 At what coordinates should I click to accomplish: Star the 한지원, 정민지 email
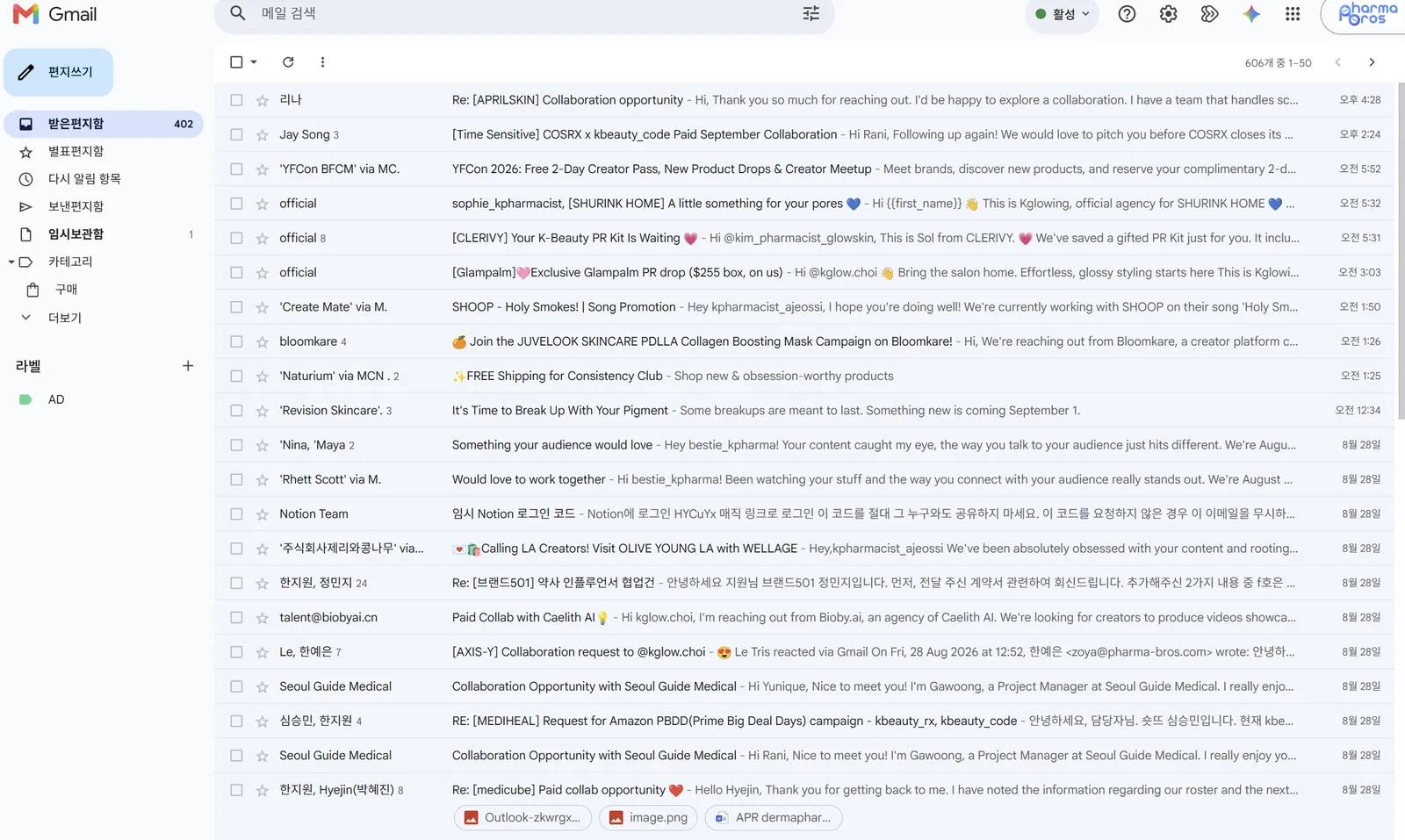tap(262, 583)
